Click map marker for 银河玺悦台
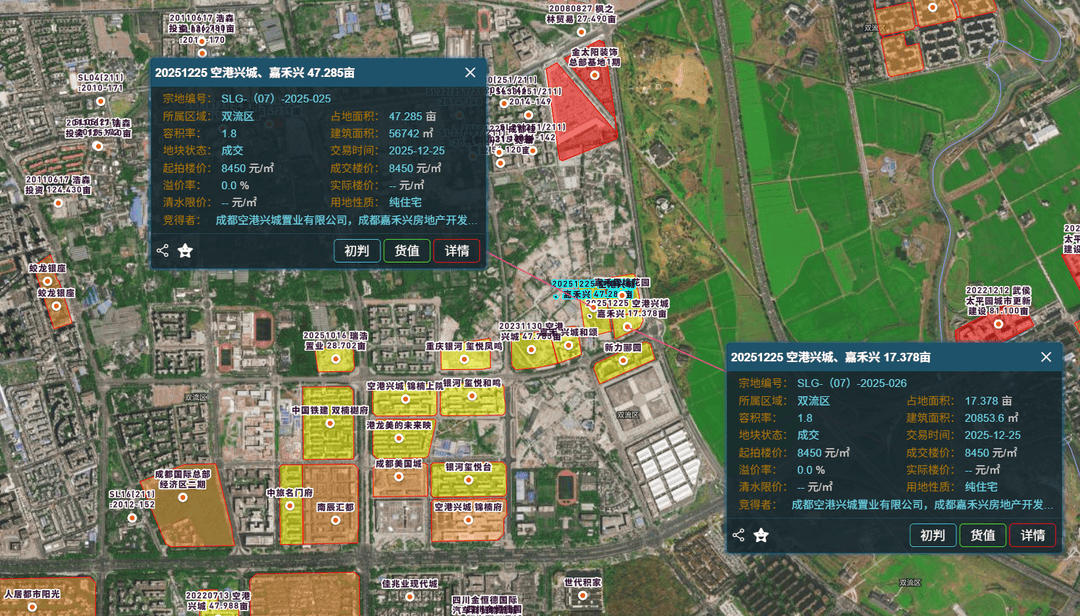Image resolution: width=1080 pixels, height=616 pixels. (468, 480)
